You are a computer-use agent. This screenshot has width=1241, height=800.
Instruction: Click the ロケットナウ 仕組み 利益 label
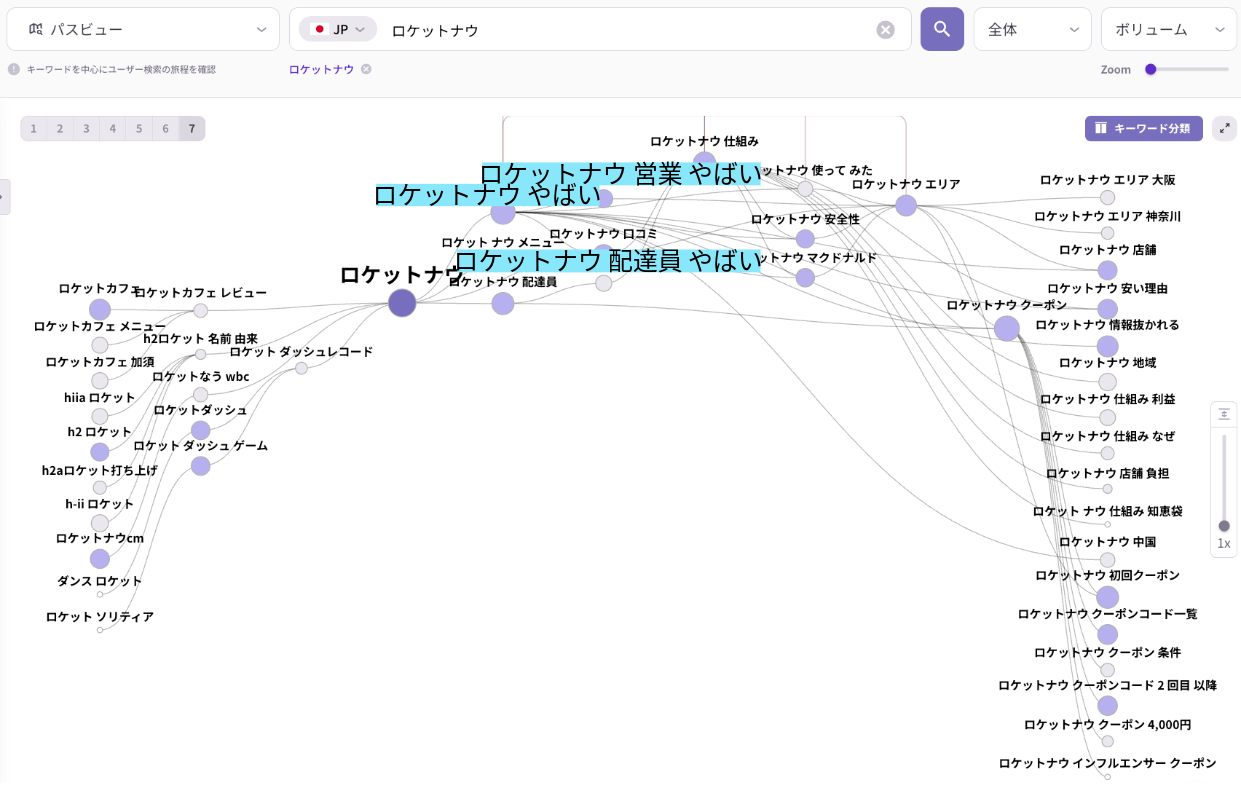pyautogui.click(x=1107, y=399)
